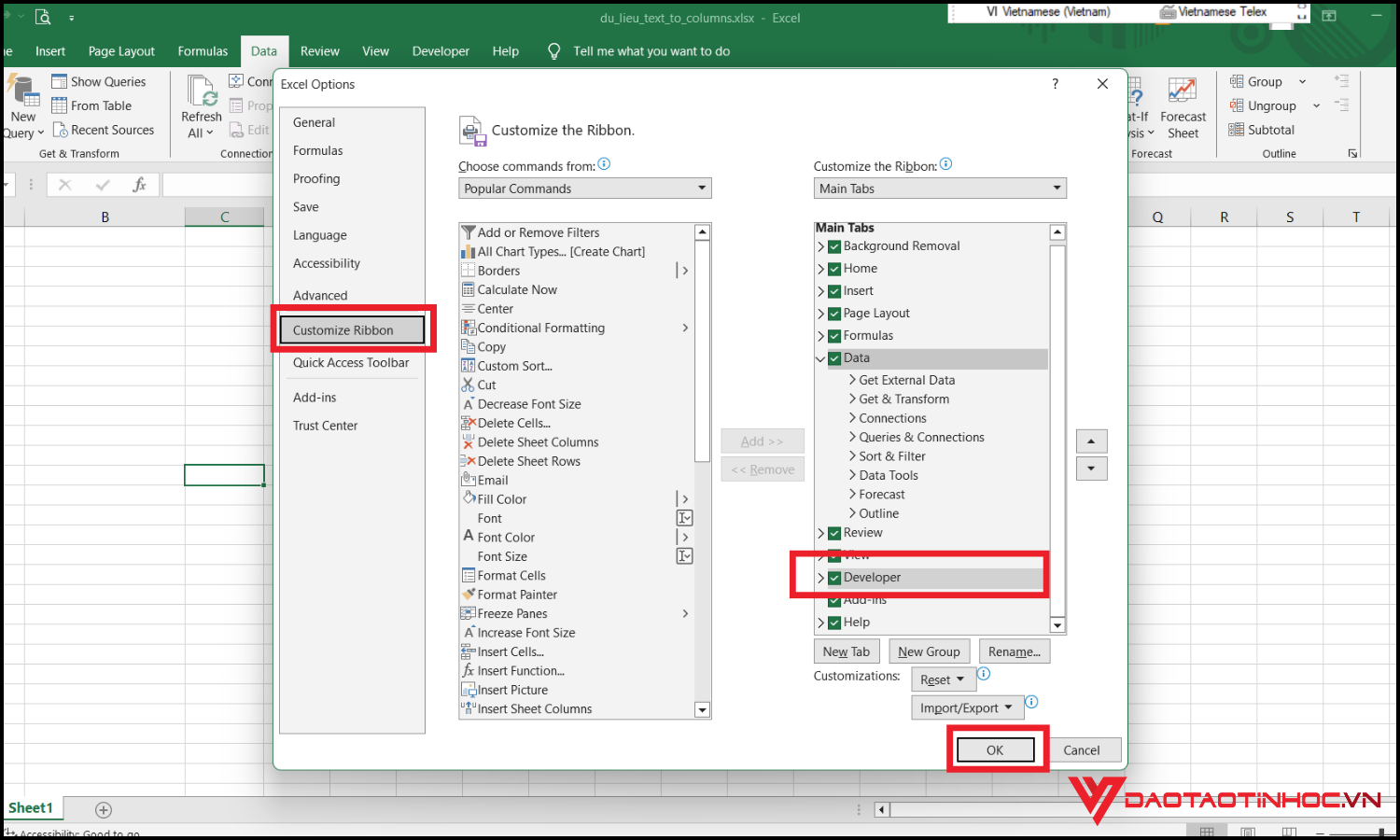Select the Center alignment command icon
The height and width of the screenshot is (840, 1400).
point(469,309)
